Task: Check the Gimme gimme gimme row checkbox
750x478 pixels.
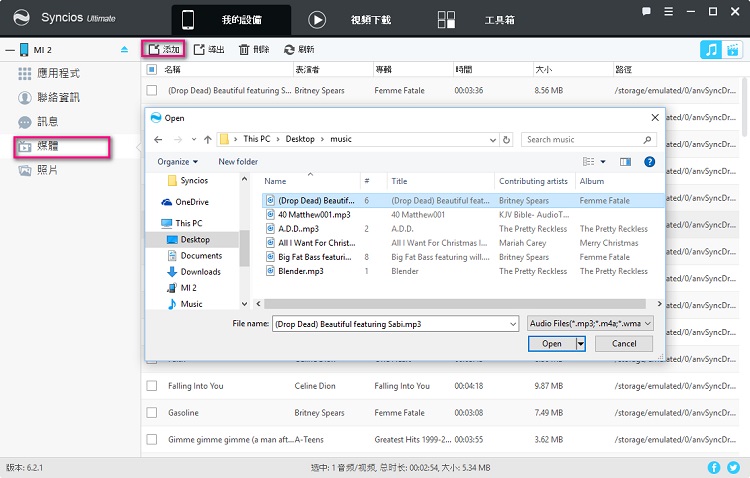Action: tap(152, 439)
